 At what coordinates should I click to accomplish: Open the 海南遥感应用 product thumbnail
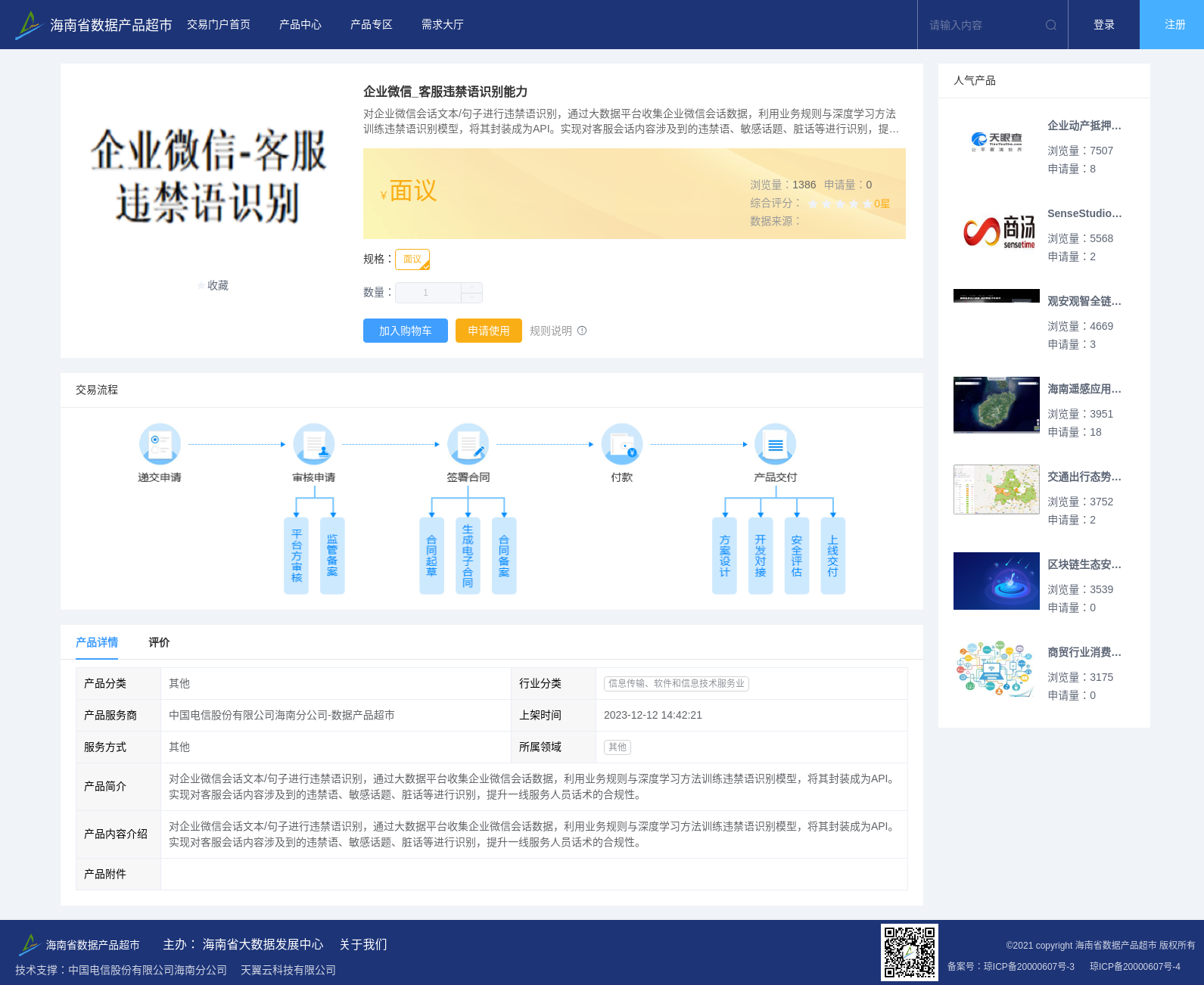click(x=997, y=405)
